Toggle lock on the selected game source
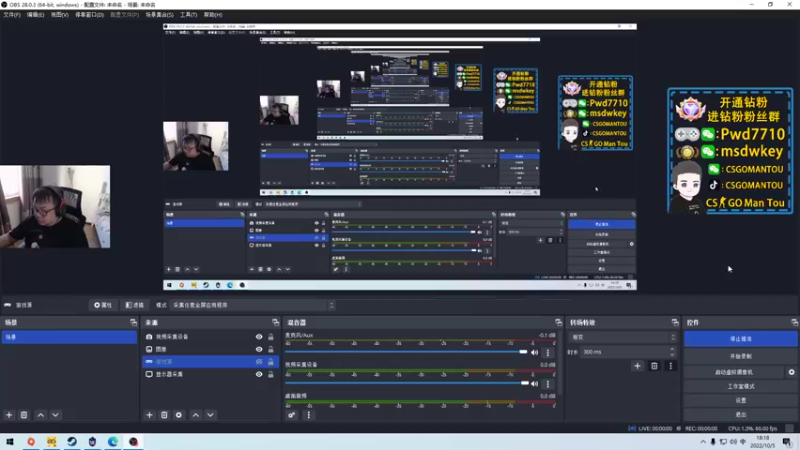The height and width of the screenshot is (450, 800). point(271,362)
